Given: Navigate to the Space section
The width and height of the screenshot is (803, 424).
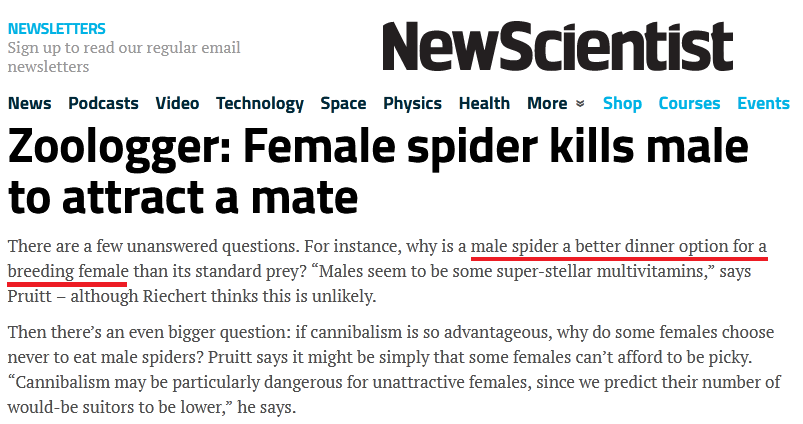Looking at the screenshot, I should click(343, 103).
